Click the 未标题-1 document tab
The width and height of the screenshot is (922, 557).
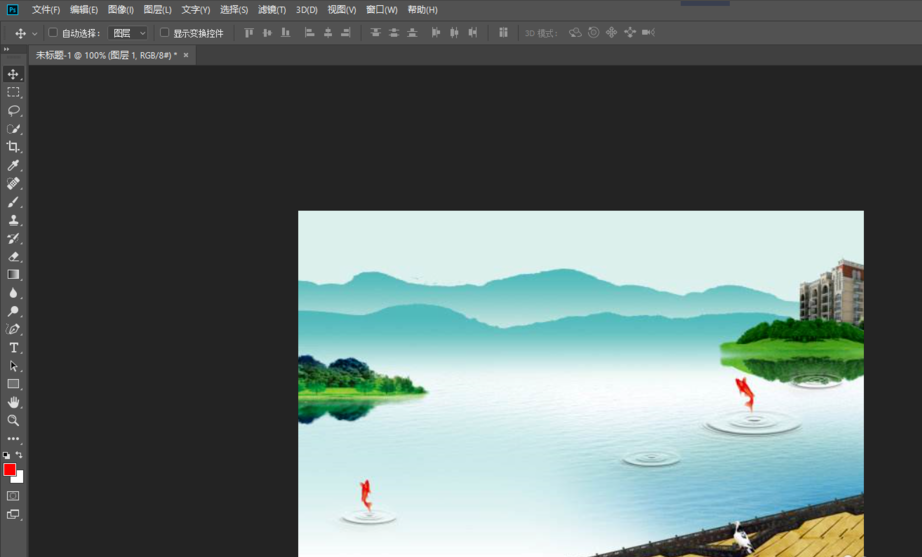pos(105,55)
